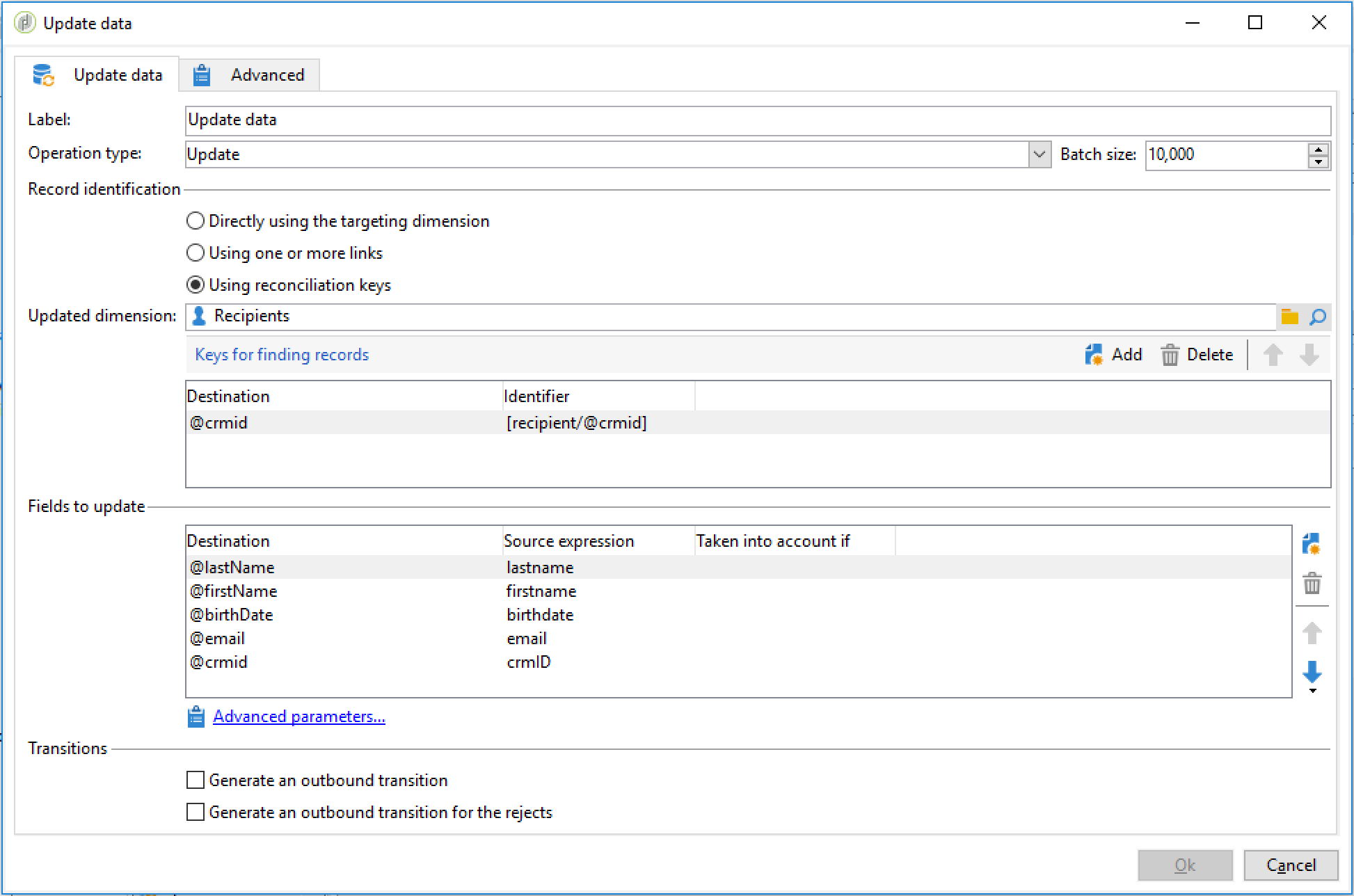Click magnifier icon next to Recipients field
1354x896 pixels.
tap(1317, 317)
